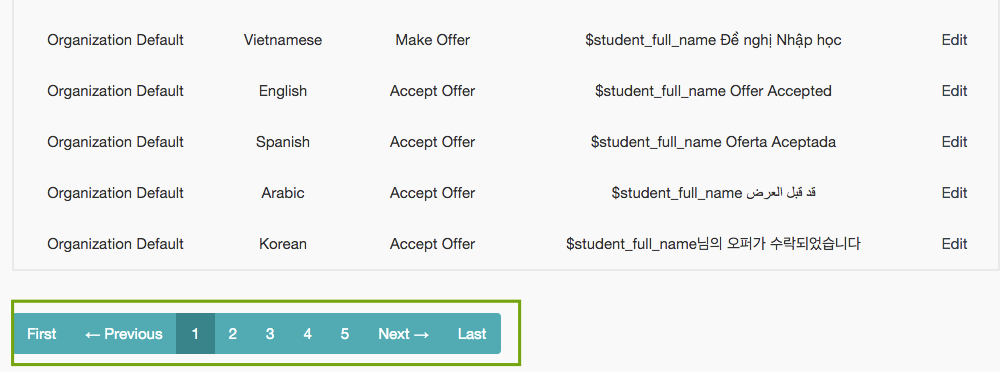Go to the First page

click(42, 334)
